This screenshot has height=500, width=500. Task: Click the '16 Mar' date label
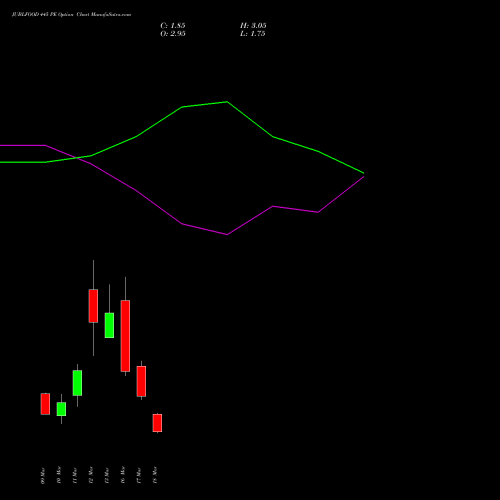[x=123, y=475]
